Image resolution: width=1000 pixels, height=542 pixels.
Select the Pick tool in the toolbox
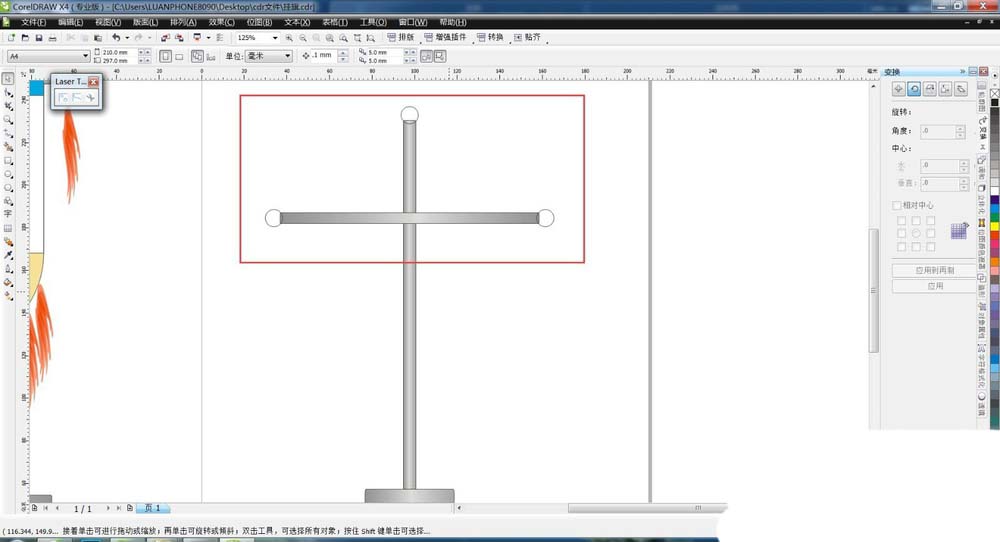point(8,78)
